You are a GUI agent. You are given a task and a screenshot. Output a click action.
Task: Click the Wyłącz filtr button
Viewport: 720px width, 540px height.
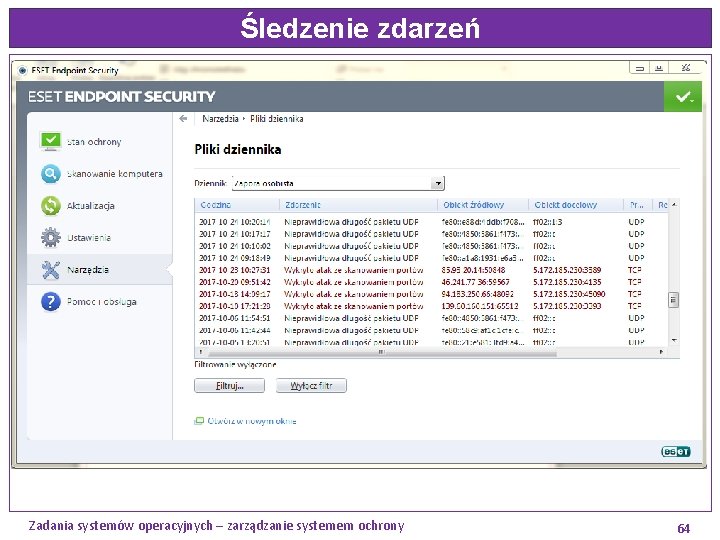pos(311,386)
